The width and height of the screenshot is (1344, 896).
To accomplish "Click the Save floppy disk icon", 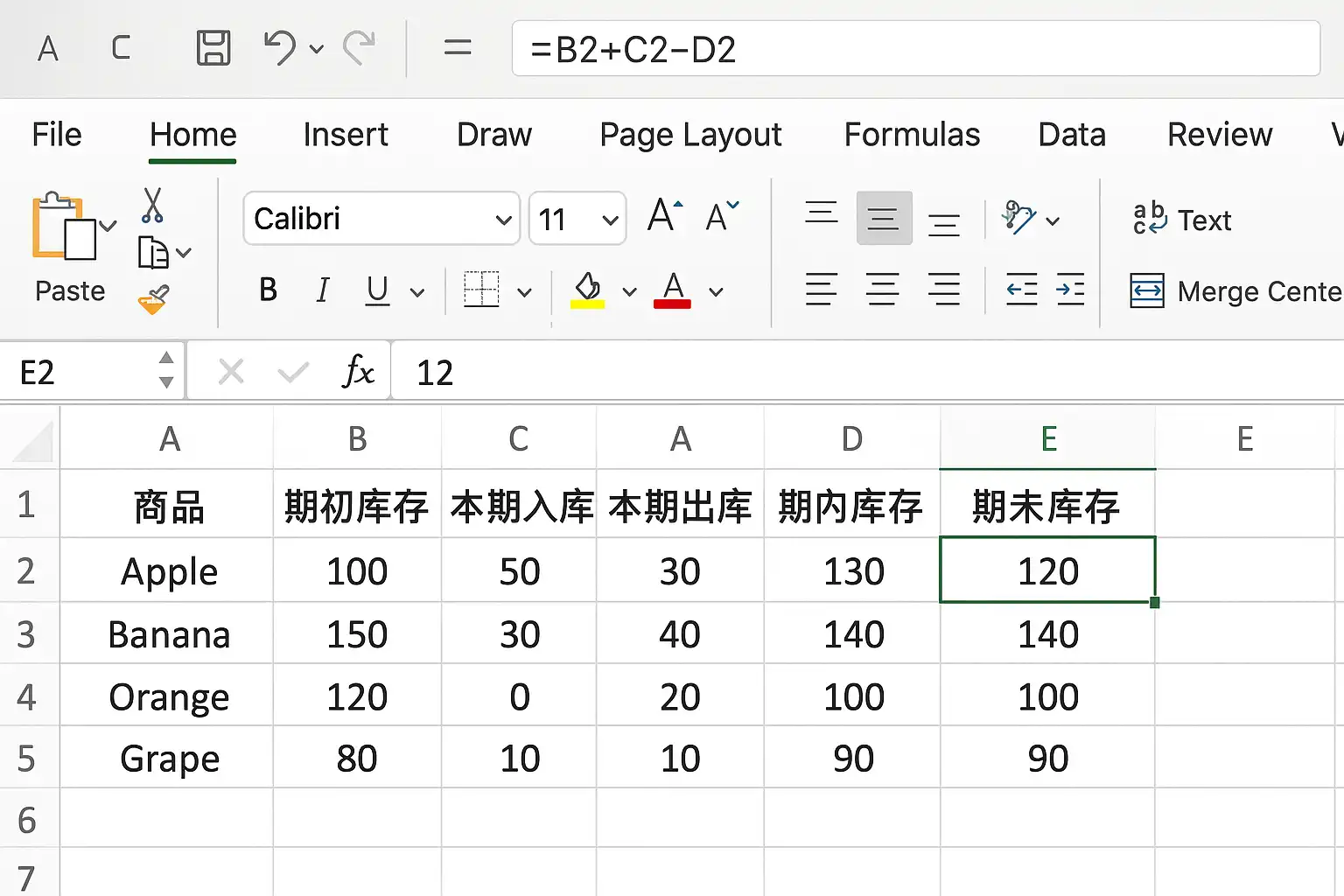I will point(213,48).
